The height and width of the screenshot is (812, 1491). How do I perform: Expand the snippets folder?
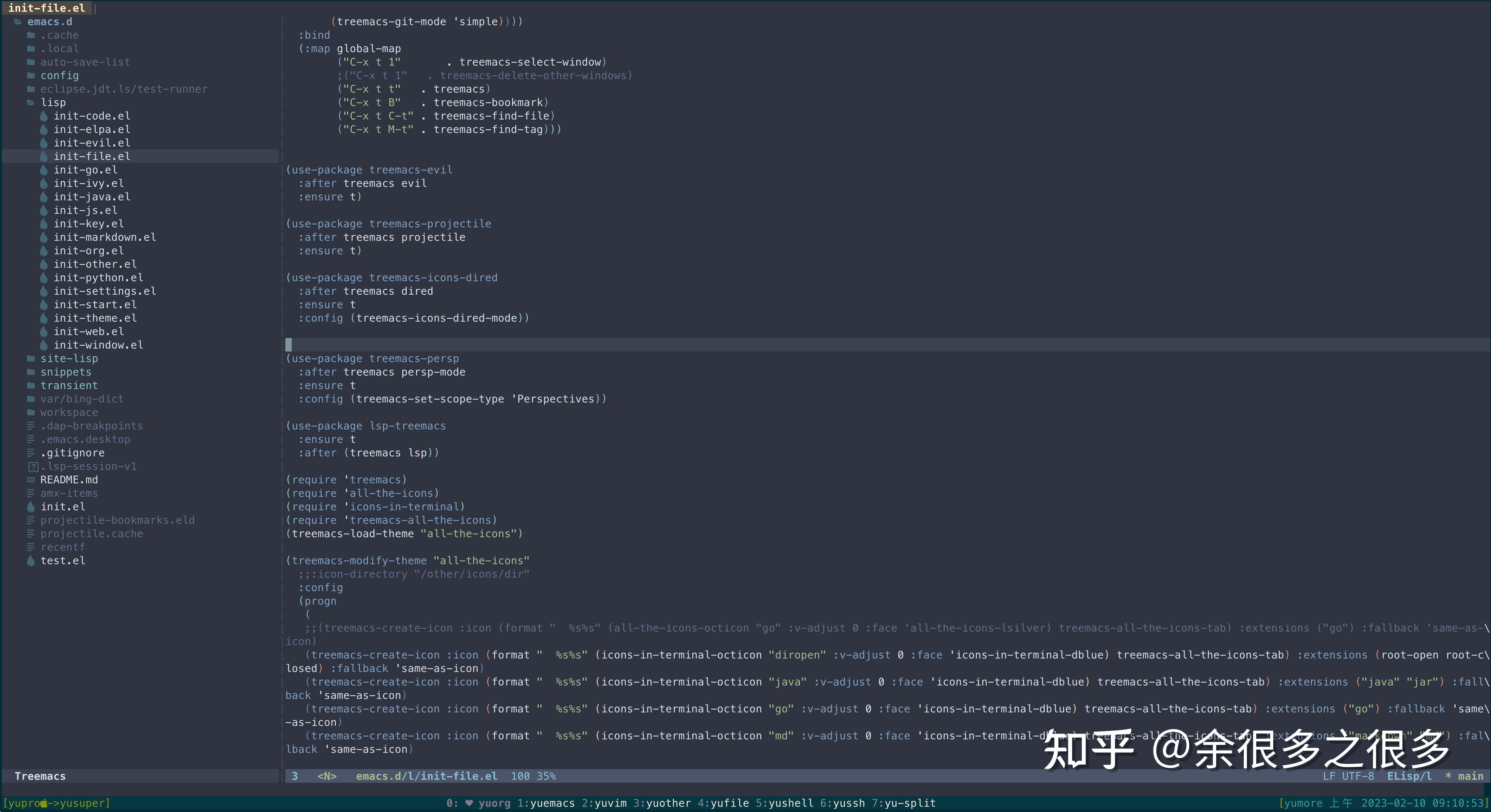(x=65, y=372)
